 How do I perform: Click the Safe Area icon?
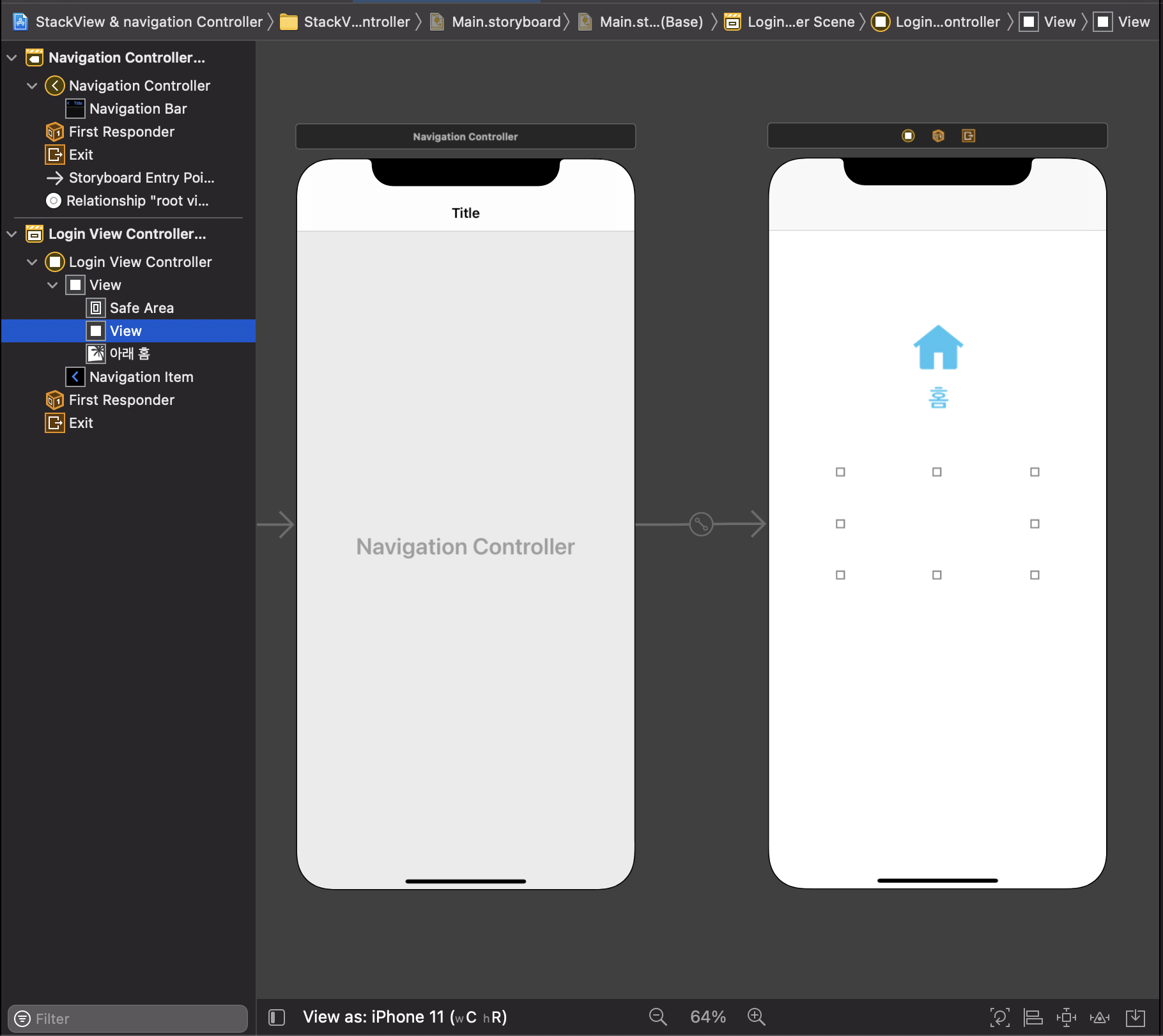click(x=96, y=308)
